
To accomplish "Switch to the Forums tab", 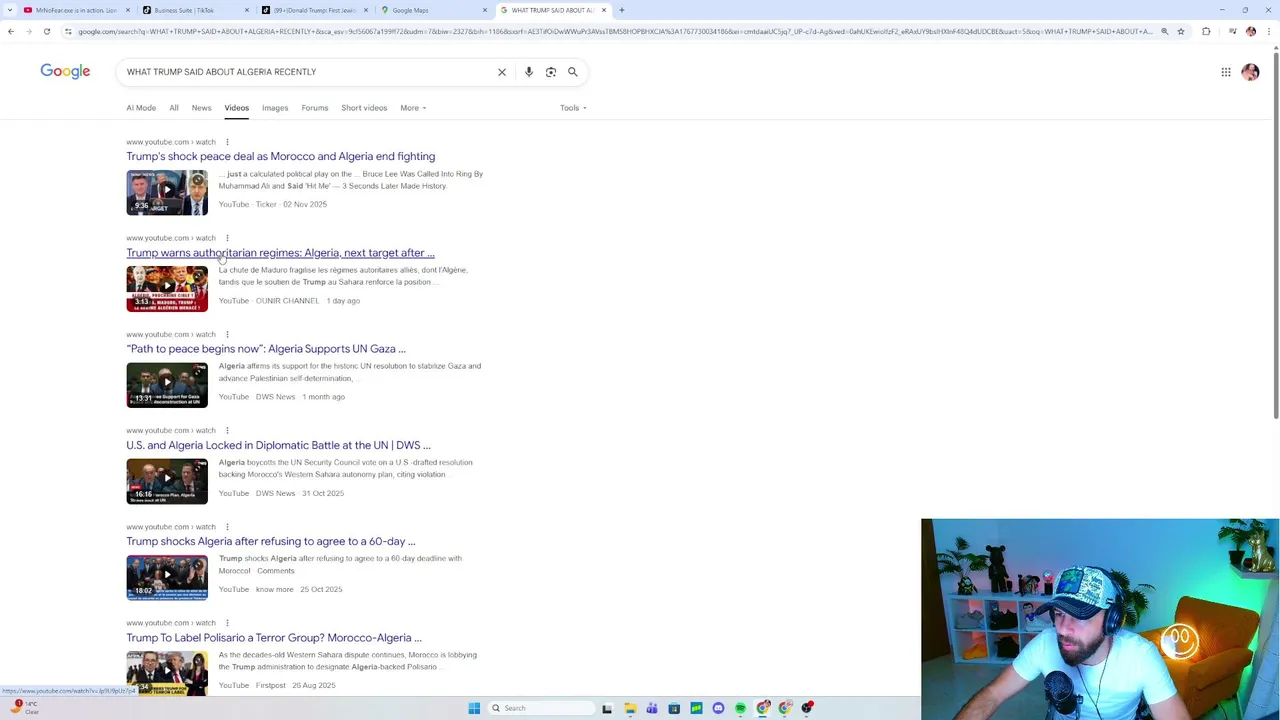I will tap(315, 108).
